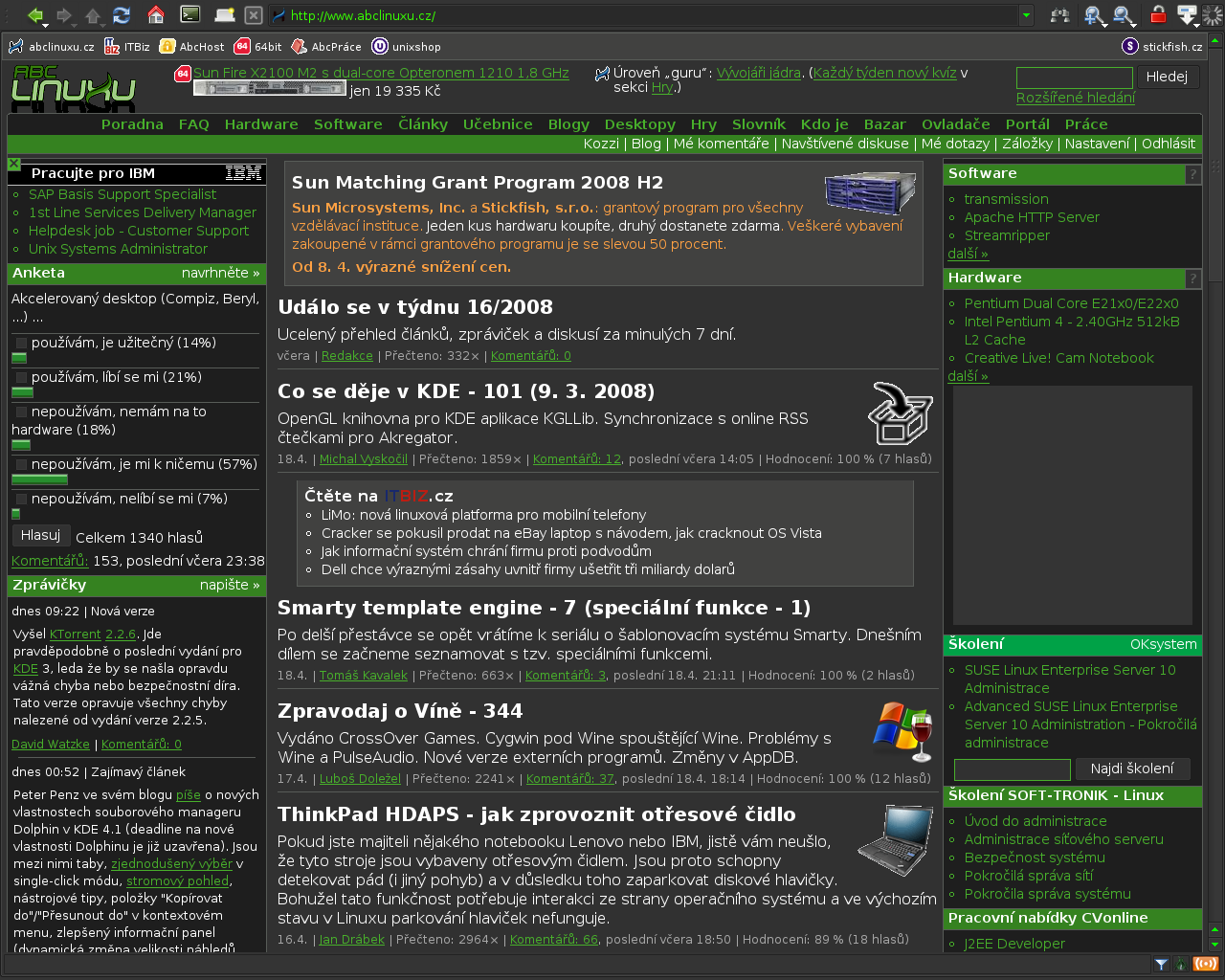This screenshot has height=980, width=1225.
Task: Open the AbcHost bookmark
Action: click(192, 46)
